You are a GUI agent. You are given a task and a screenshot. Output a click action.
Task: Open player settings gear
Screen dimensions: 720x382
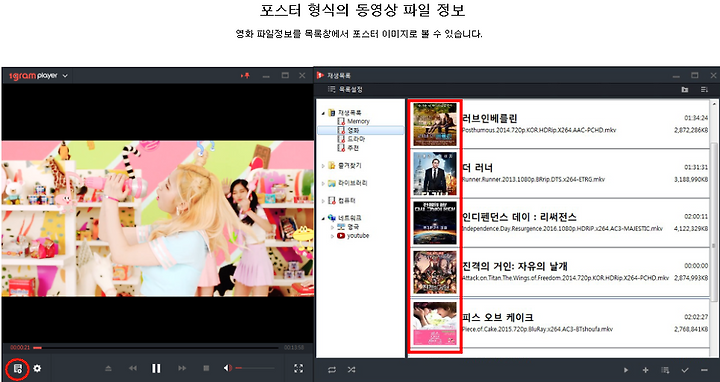tap(37, 368)
